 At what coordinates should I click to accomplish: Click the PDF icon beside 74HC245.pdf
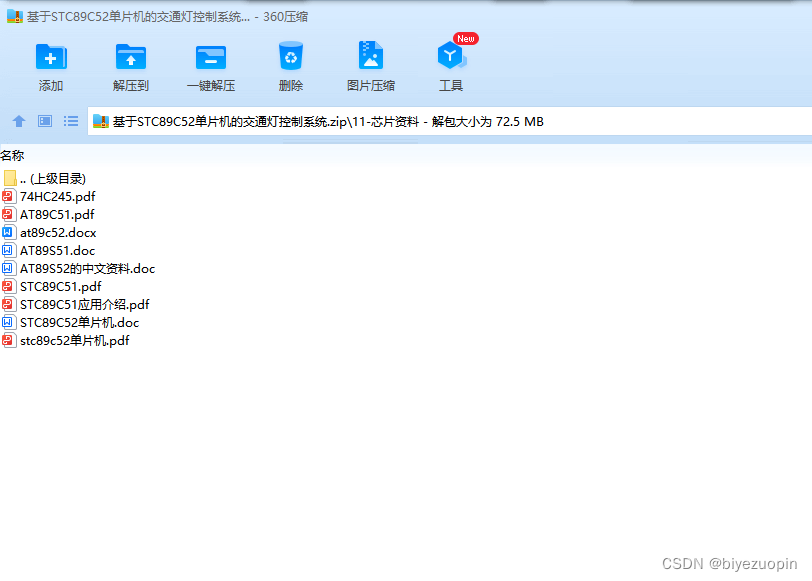pyautogui.click(x=8, y=196)
